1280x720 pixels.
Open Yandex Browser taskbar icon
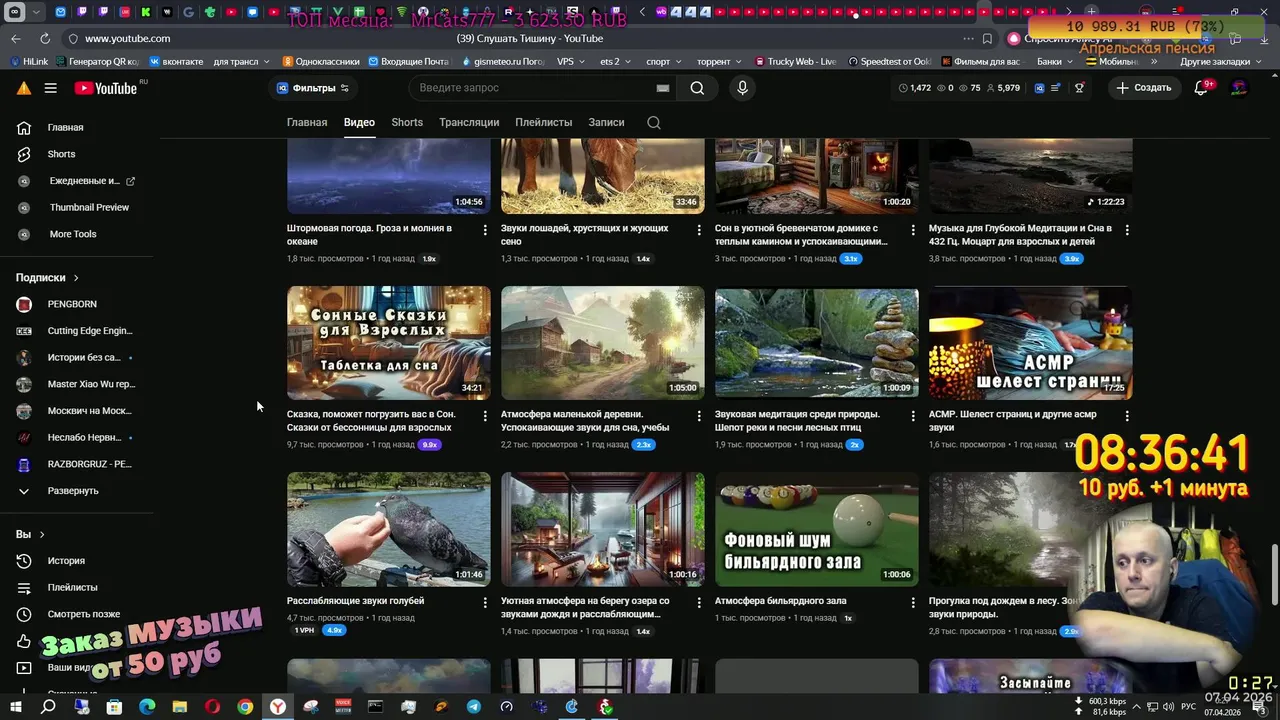[x=278, y=707]
